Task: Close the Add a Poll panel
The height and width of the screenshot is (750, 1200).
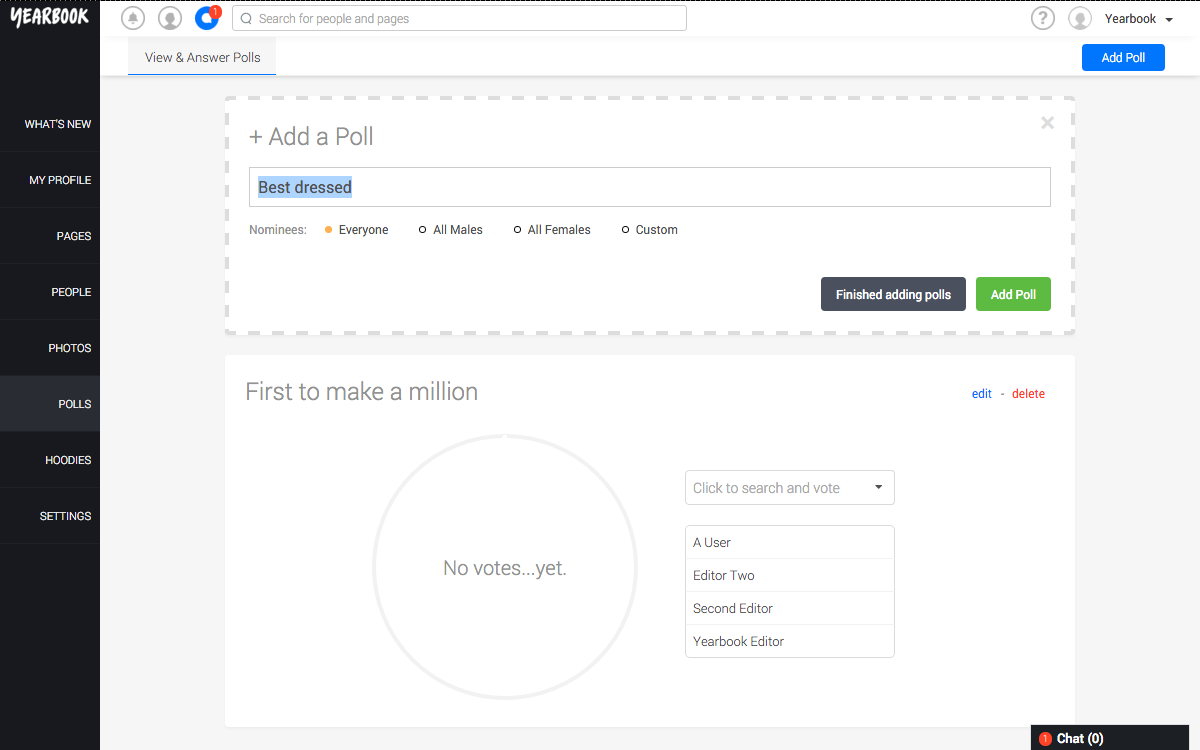Action: [x=1047, y=123]
